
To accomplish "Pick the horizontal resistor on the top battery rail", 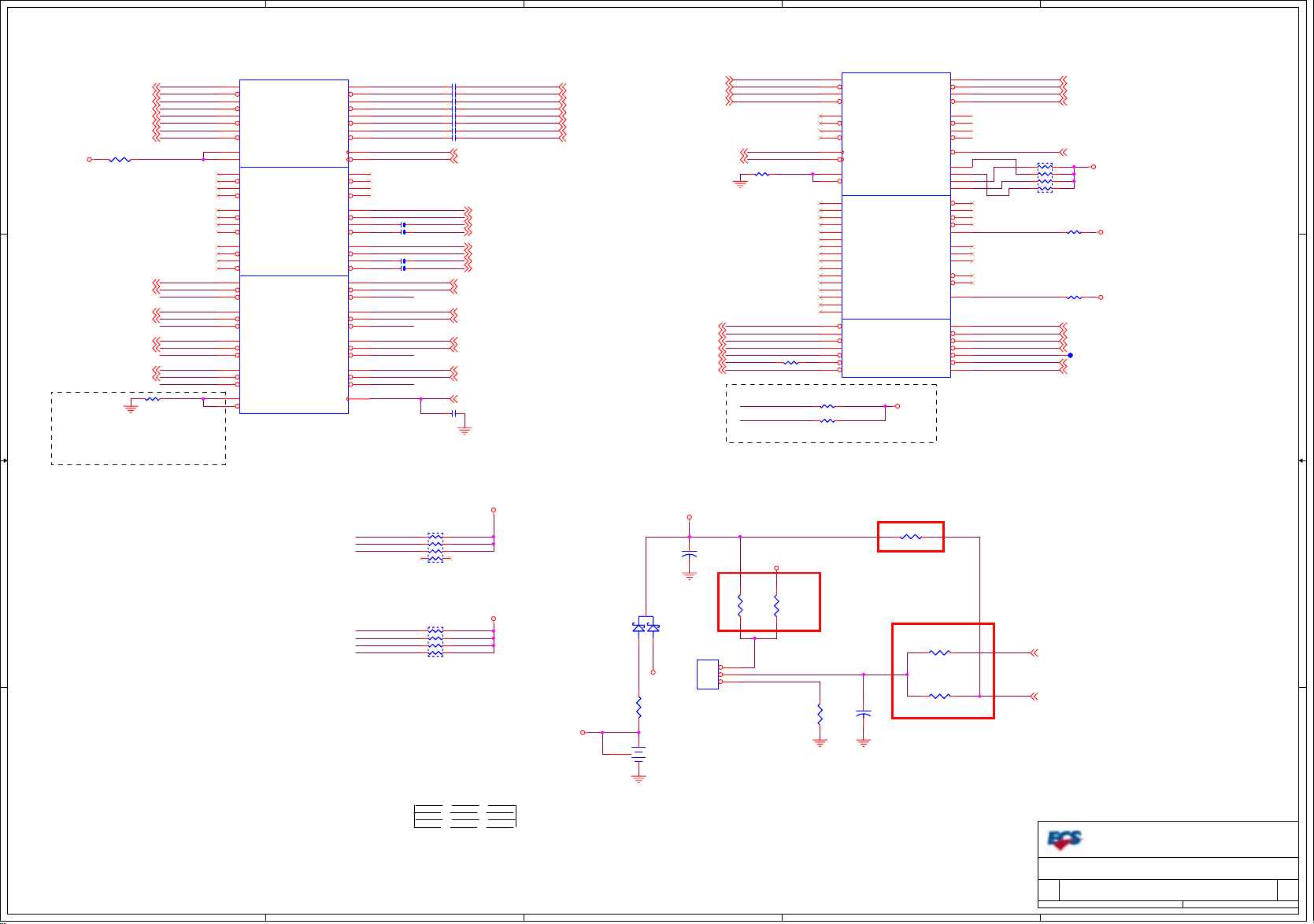I will pos(911,537).
